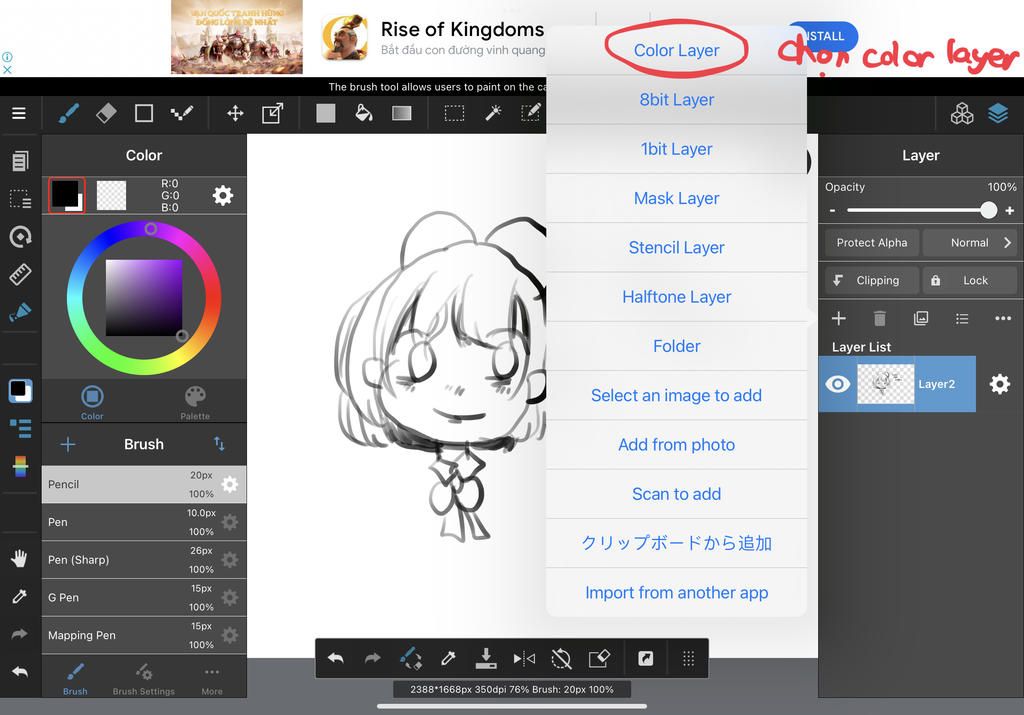Select the Hand pan tool
Viewport: 1024px width, 715px height.
[20, 558]
